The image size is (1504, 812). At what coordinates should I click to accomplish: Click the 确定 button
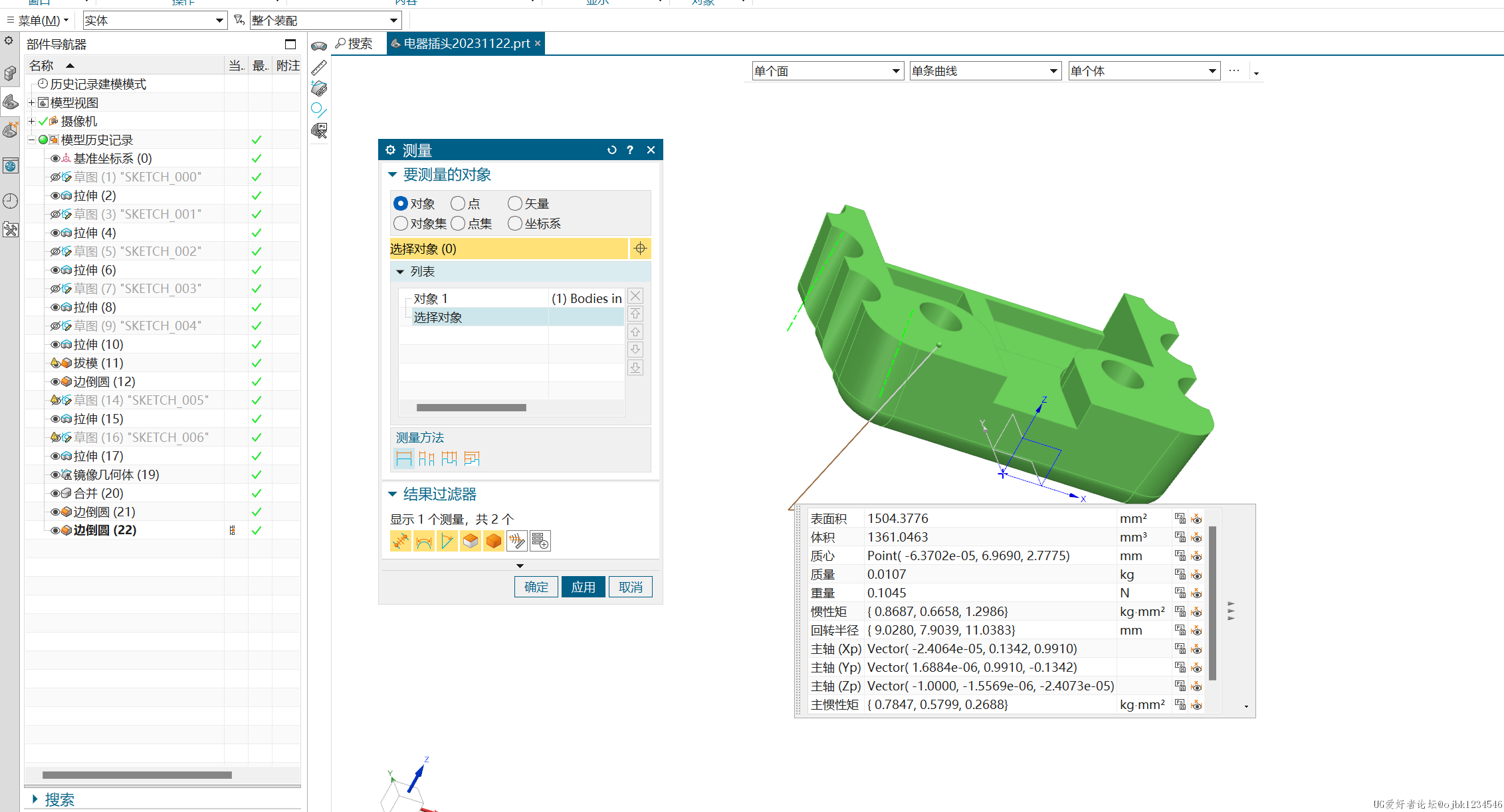pos(536,587)
